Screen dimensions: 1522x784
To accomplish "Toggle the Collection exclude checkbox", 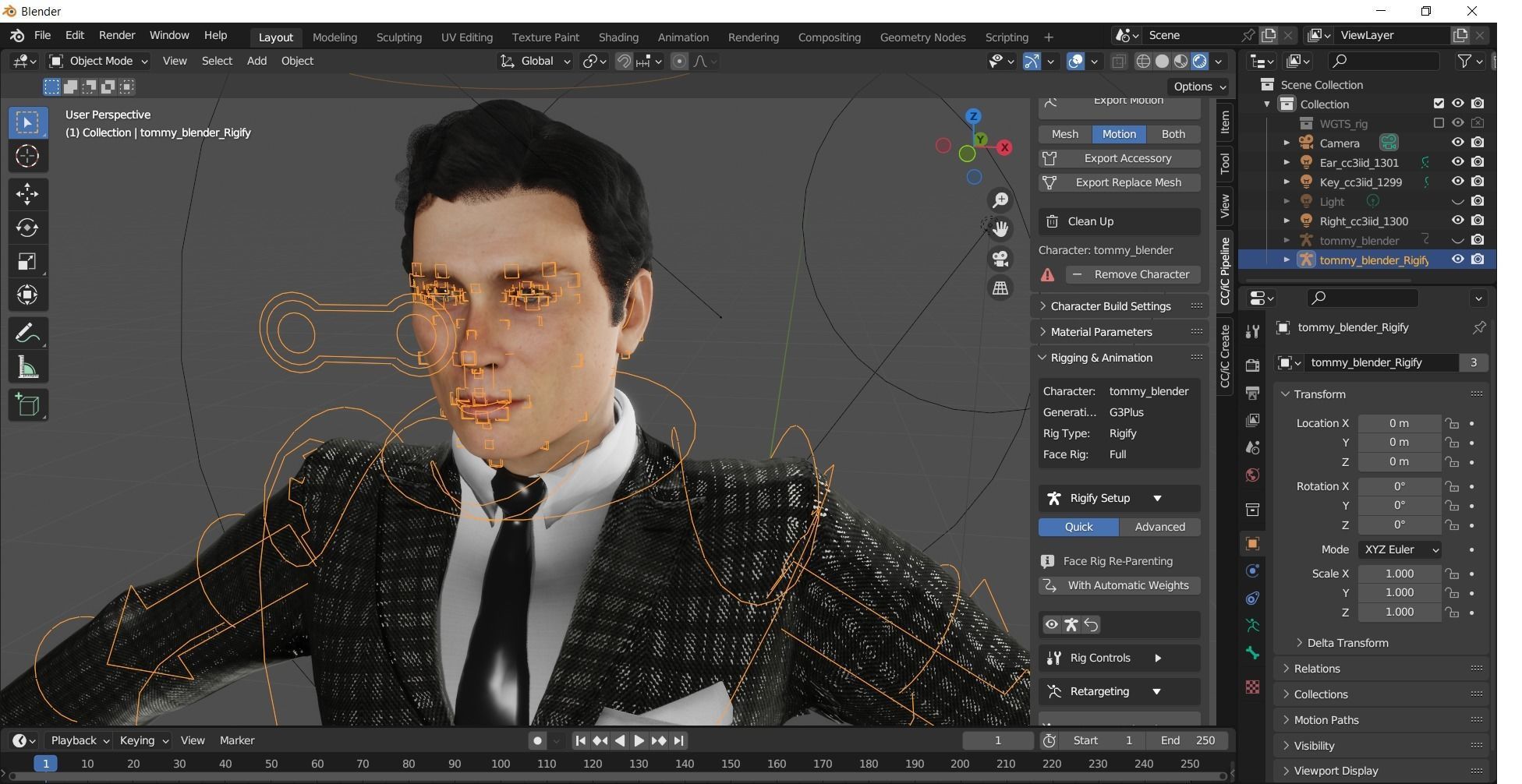I will (x=1439, y=104).
